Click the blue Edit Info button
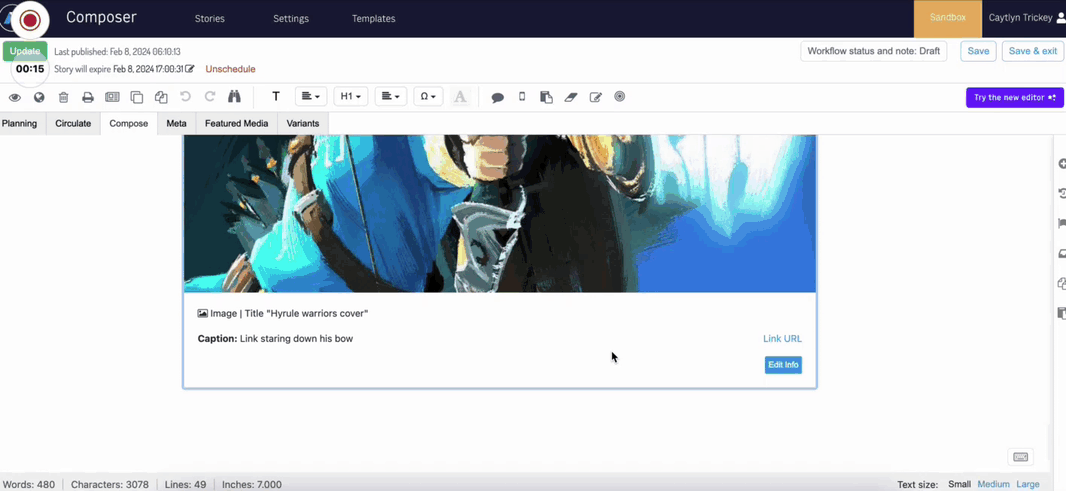The height and width of the screenshot is (491, 1066). tap(783, 365)
